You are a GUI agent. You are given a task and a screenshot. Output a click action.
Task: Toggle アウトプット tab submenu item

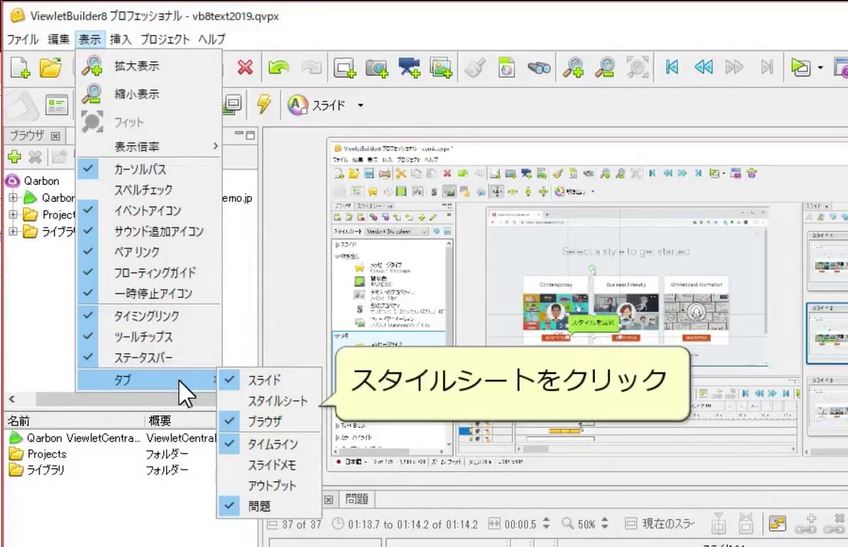[x=269, y=485]
